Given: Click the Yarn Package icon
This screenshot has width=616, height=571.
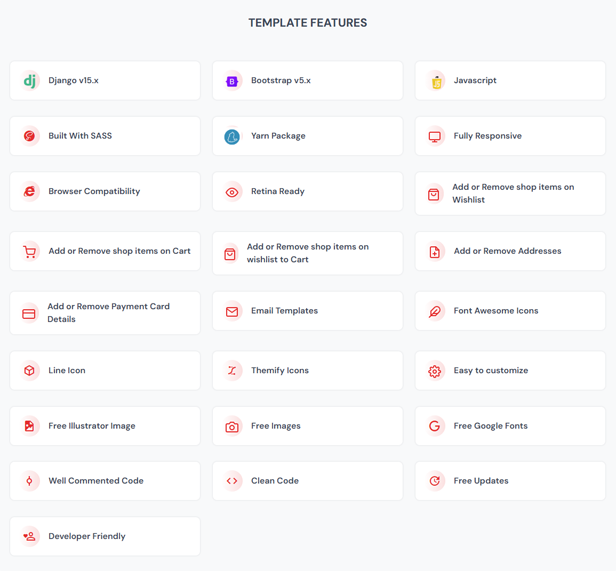Looking at the screenshot, I should (232, 136).
